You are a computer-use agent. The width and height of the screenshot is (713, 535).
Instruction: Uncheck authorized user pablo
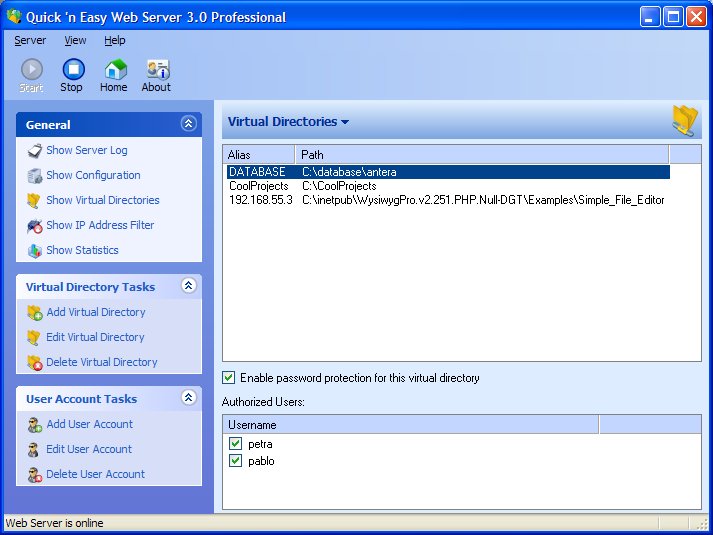[x=235, y=460]
